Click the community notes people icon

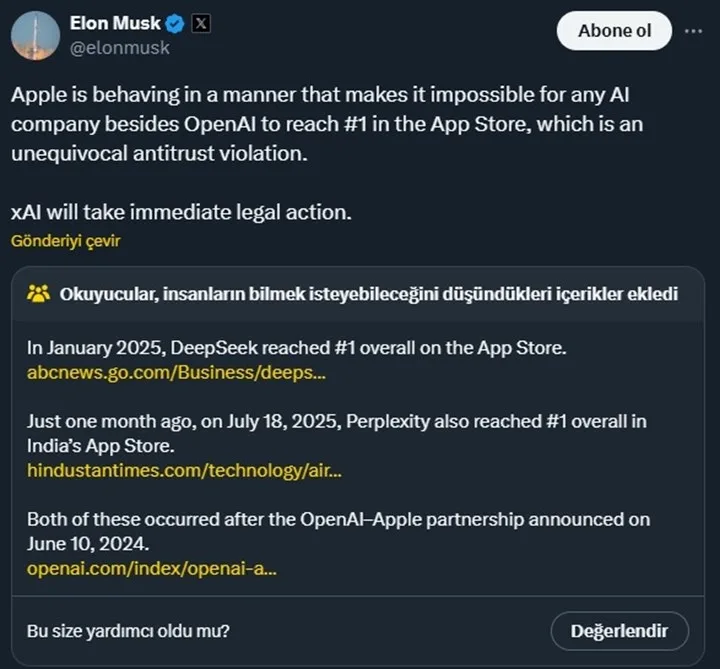pos(39,293)
